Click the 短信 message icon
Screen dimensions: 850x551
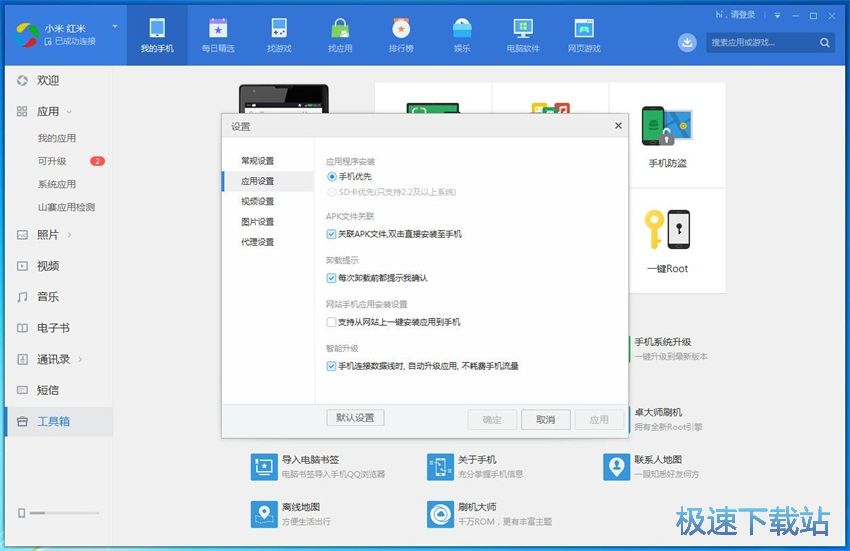point(22,390)
